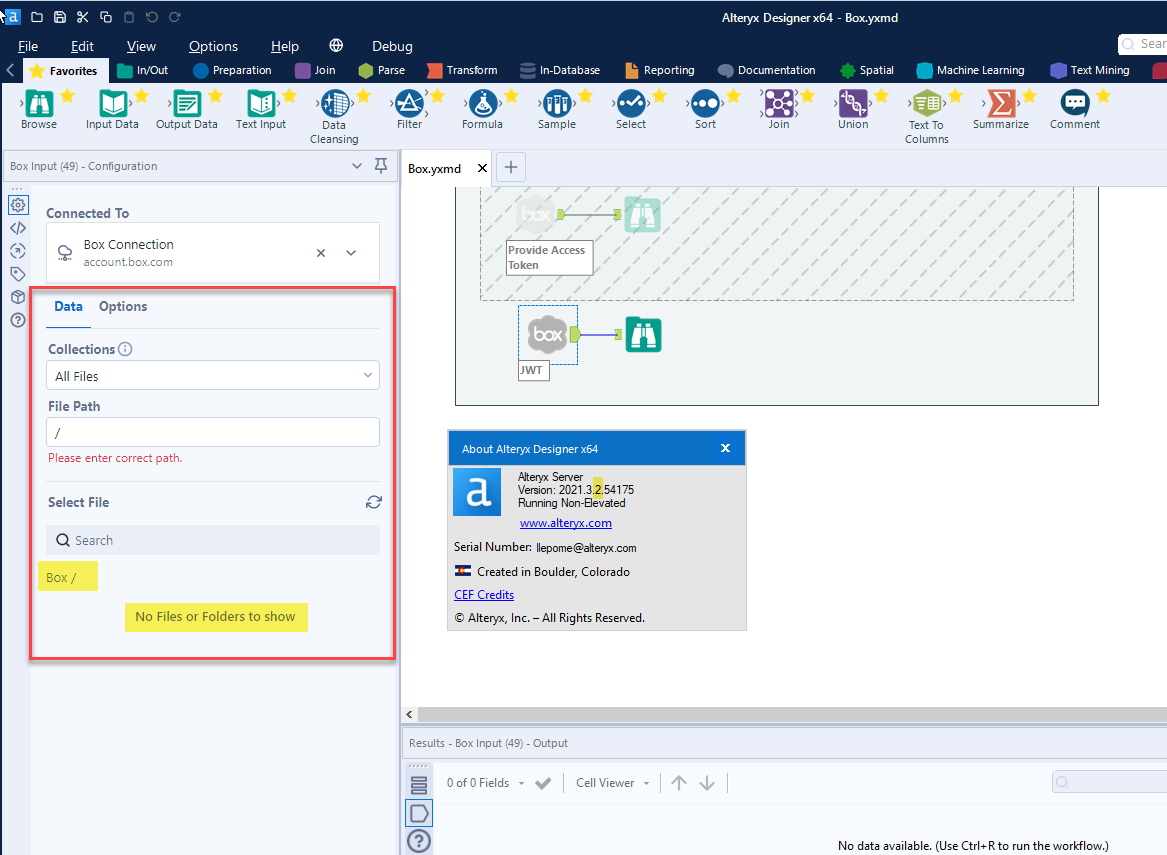Open the Collections All Files dropdown
This screenshot has height=855, width=1167.
click(x=212, y=376)
